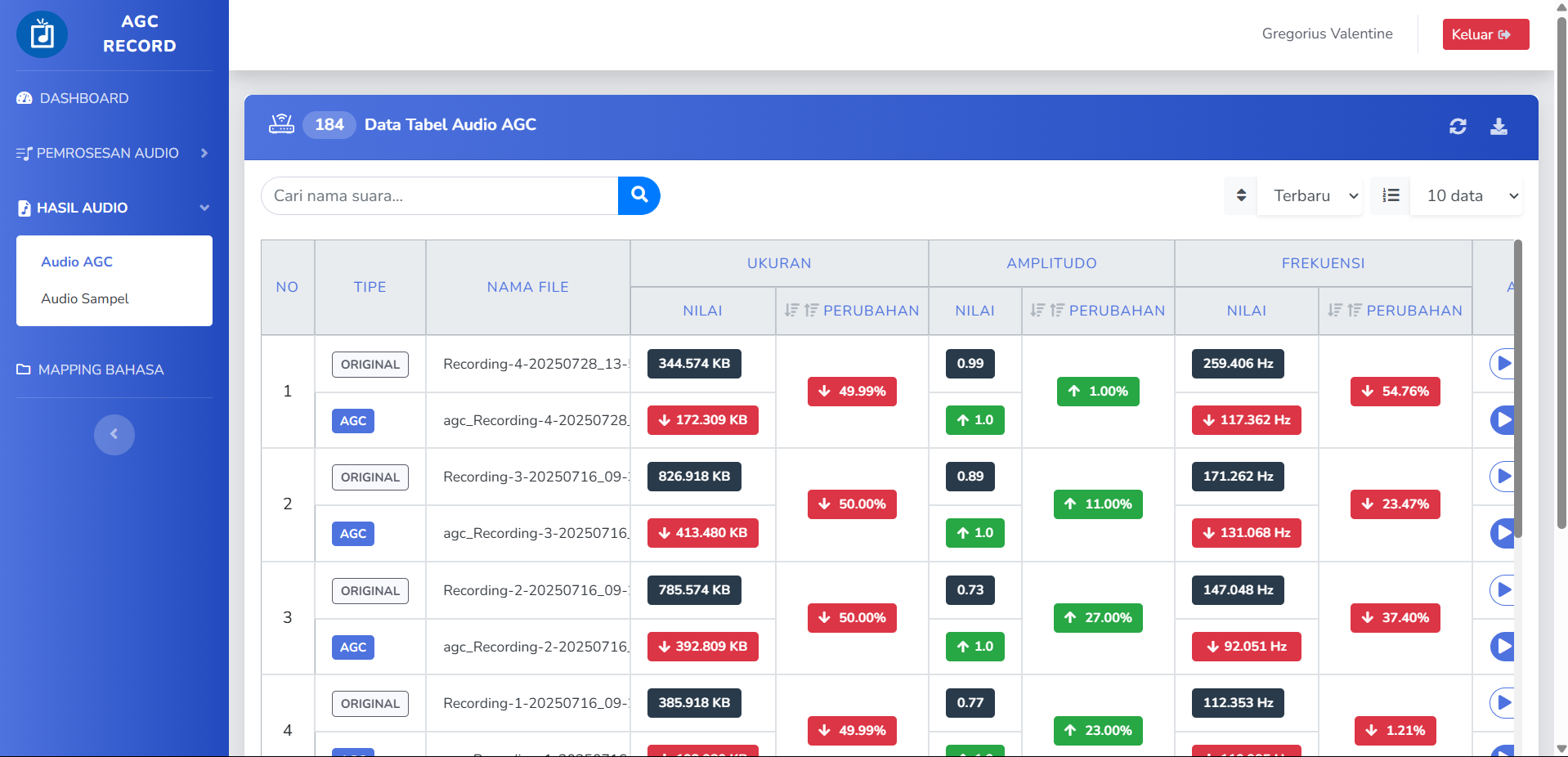Click the 826.918 KB size value

click(694, 476)
